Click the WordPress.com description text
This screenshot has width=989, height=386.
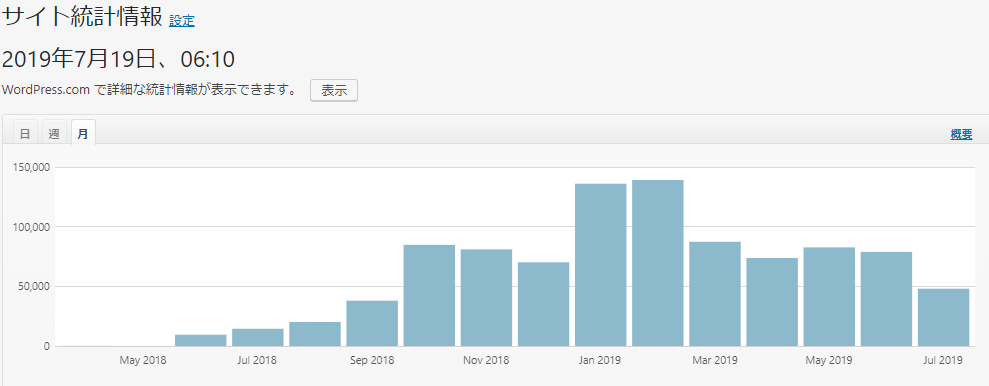[x=149, y=90]
